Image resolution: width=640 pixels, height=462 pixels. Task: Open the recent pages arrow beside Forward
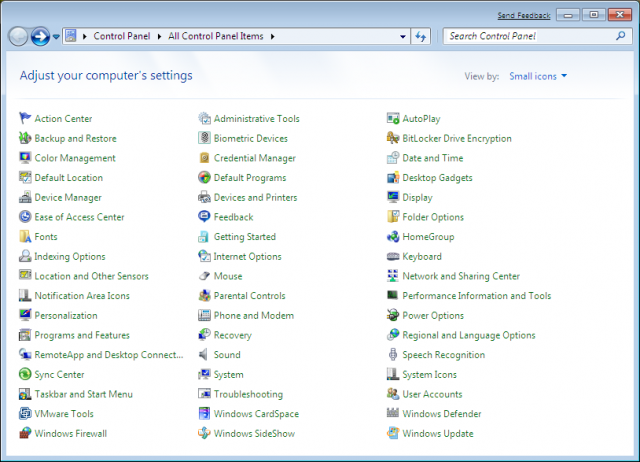(56, 37)
